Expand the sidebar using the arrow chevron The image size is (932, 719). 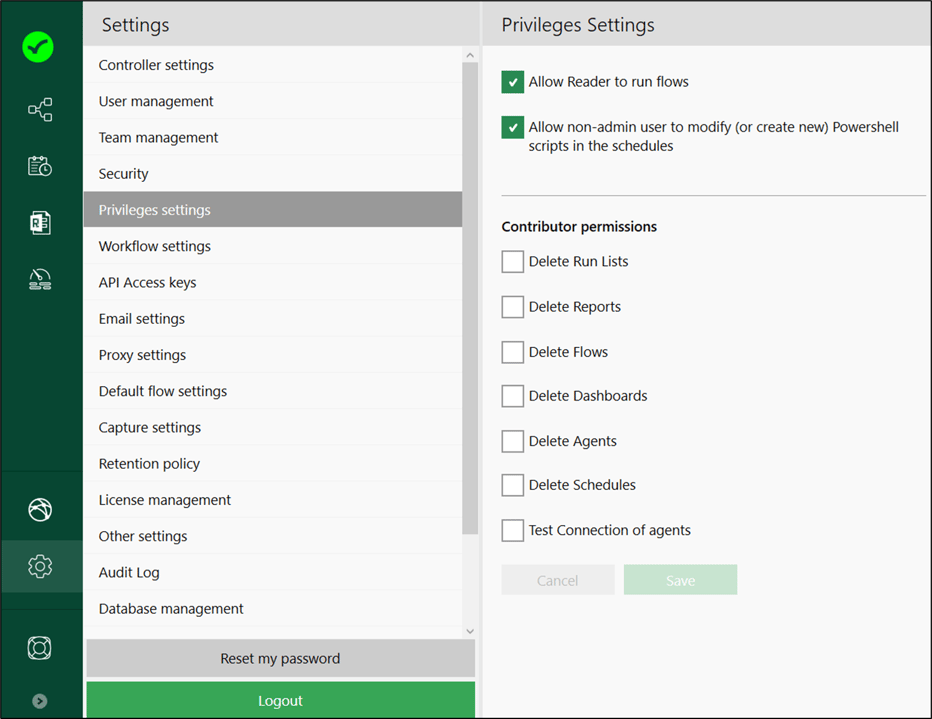click(x=39, y=700)
